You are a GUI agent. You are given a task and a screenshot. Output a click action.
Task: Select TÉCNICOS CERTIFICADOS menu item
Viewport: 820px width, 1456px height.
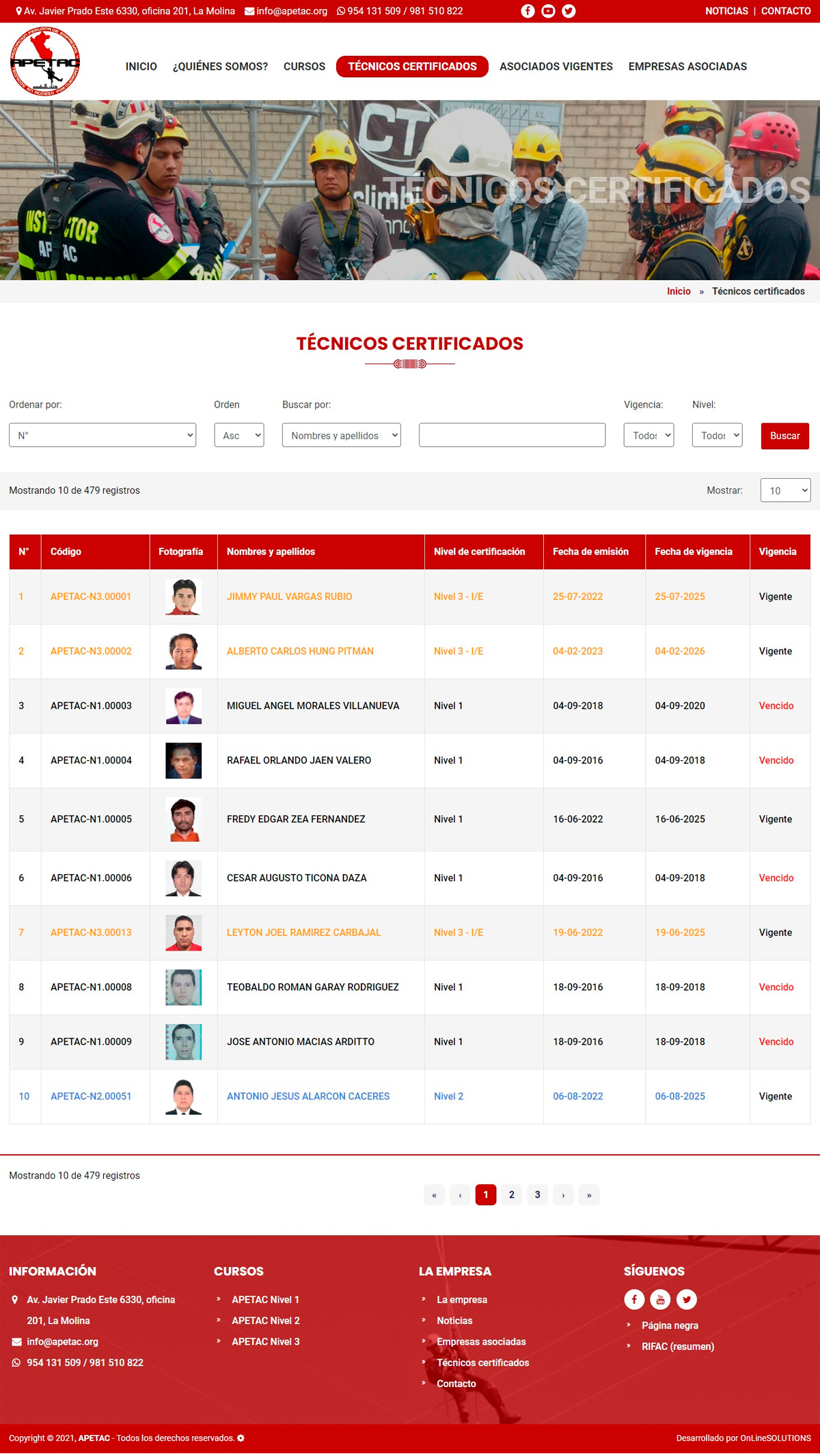412,66
